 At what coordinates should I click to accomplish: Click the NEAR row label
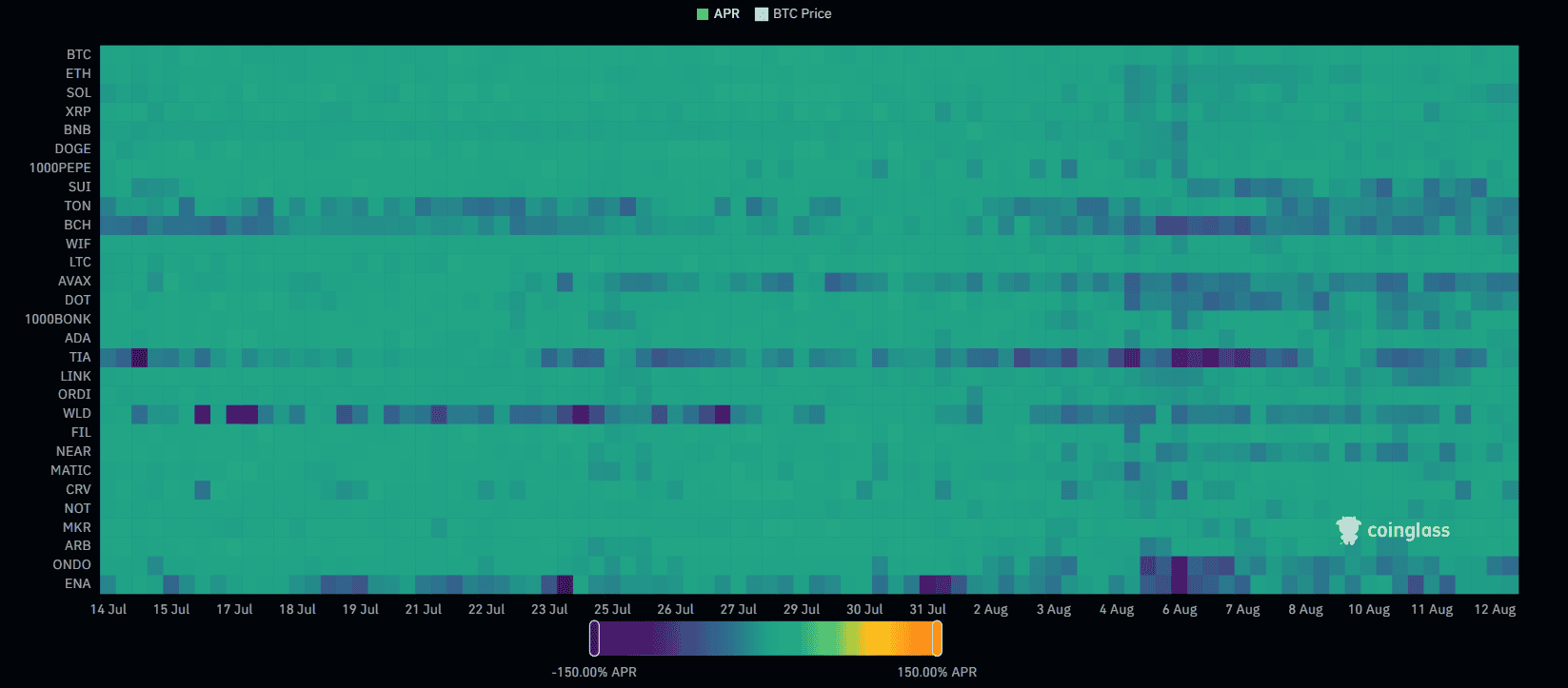(73, 451)
